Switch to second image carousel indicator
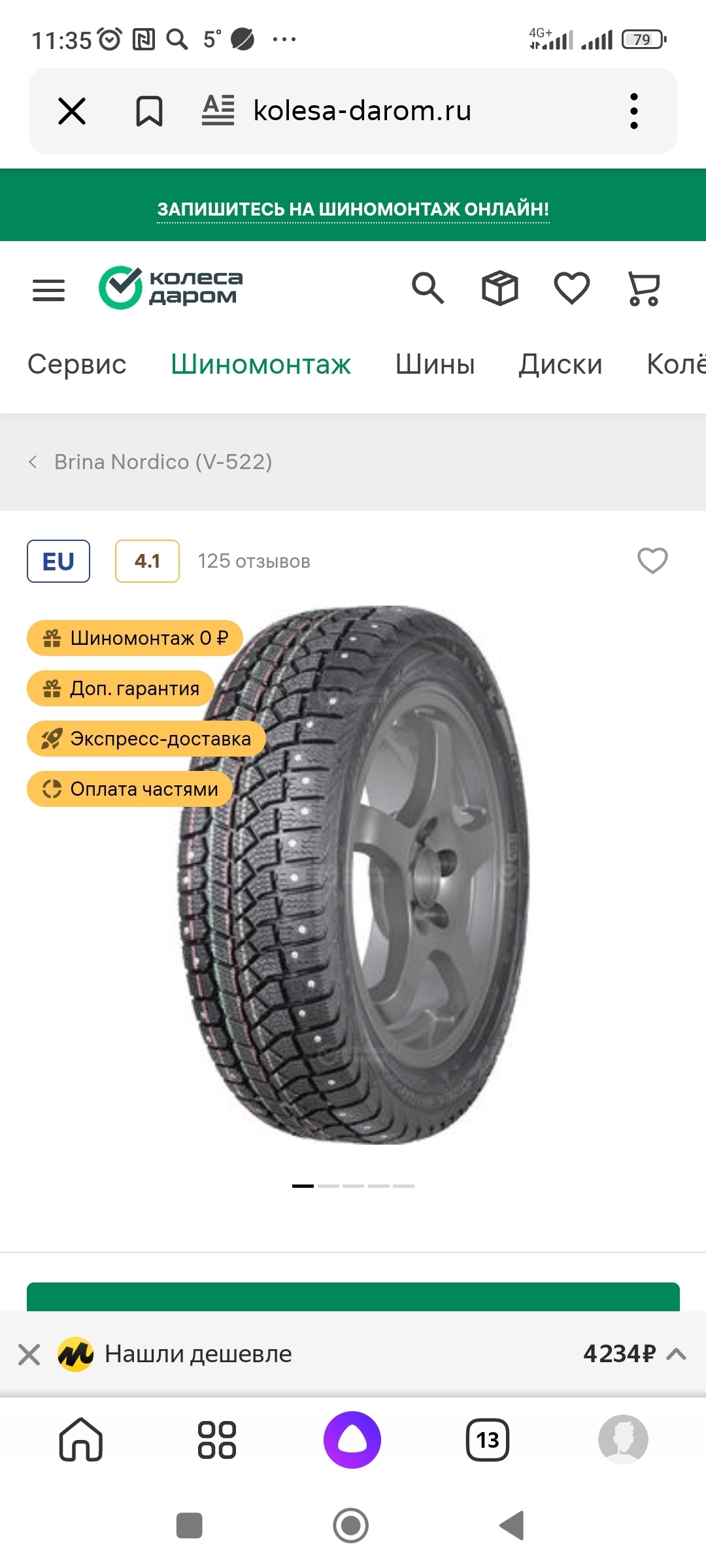The width and height of the screenshot is (706, 1568). coord(328,1185)
